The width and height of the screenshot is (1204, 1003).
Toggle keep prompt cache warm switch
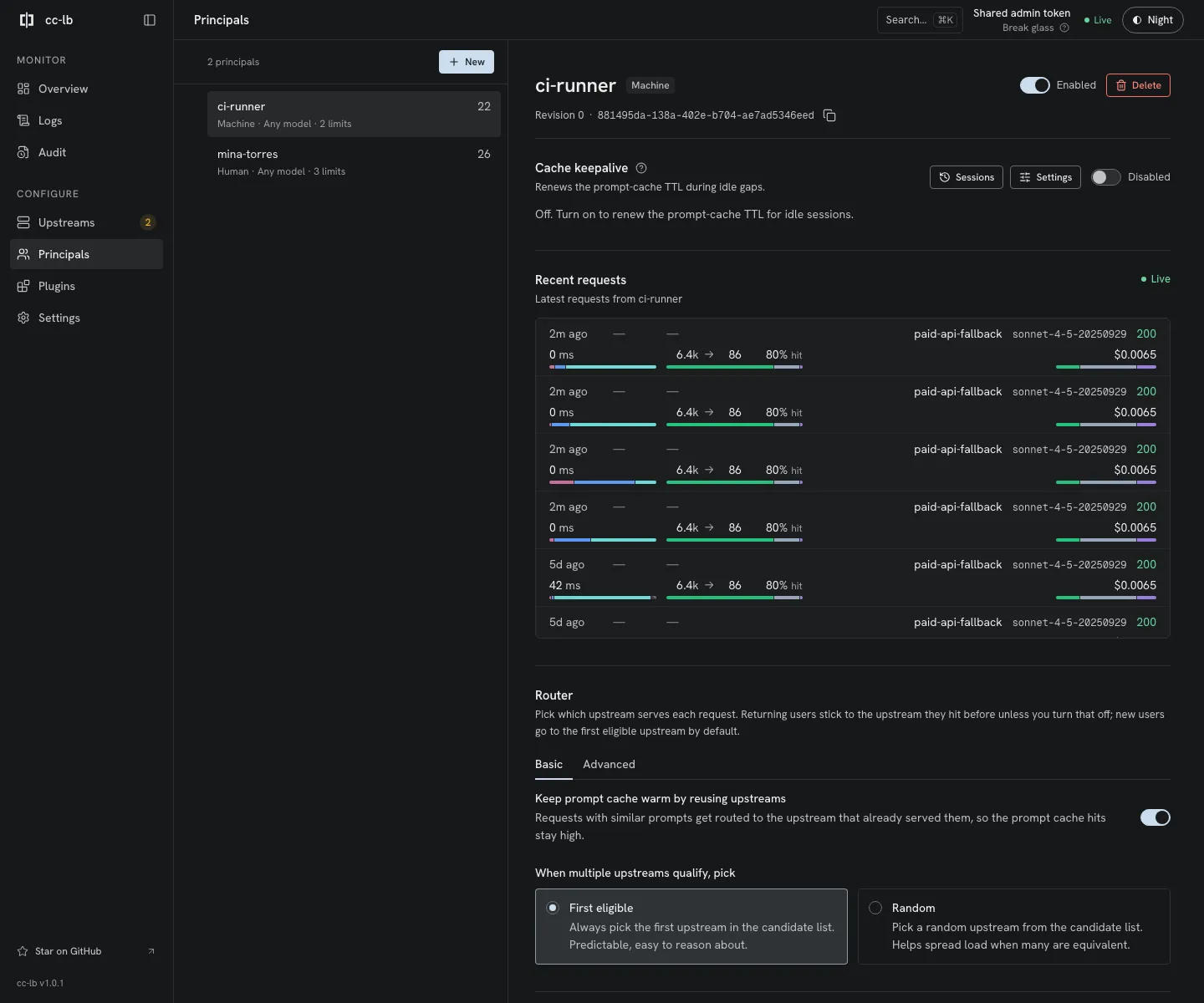1155,817
